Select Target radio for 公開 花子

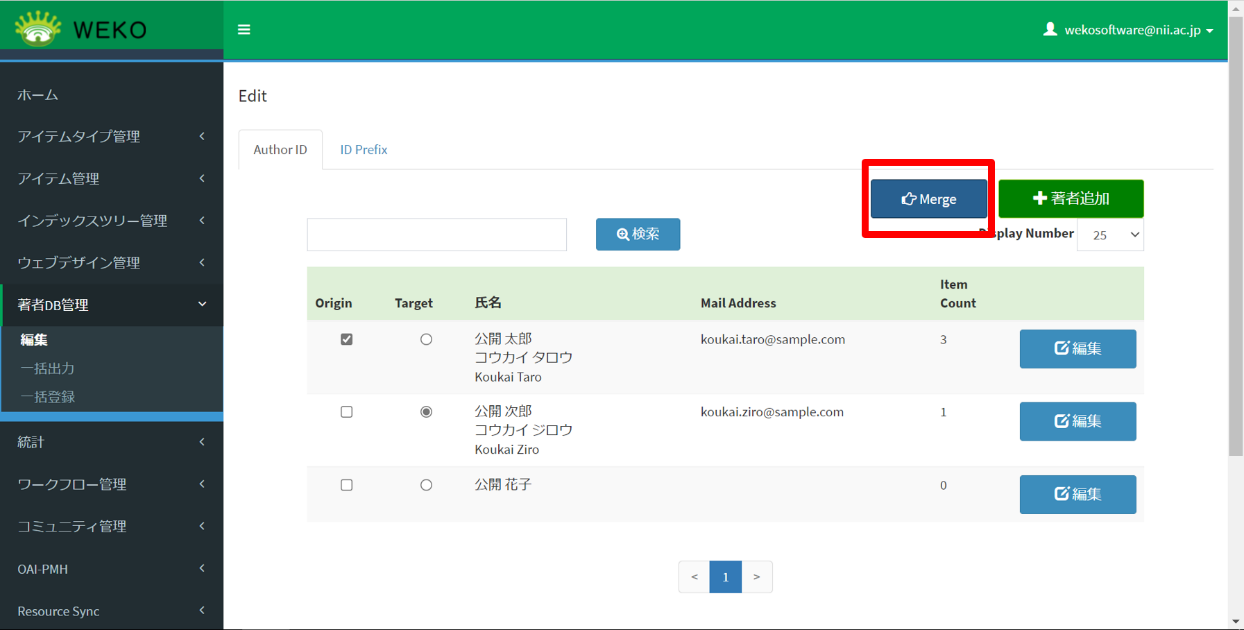[x=426, y=485]
